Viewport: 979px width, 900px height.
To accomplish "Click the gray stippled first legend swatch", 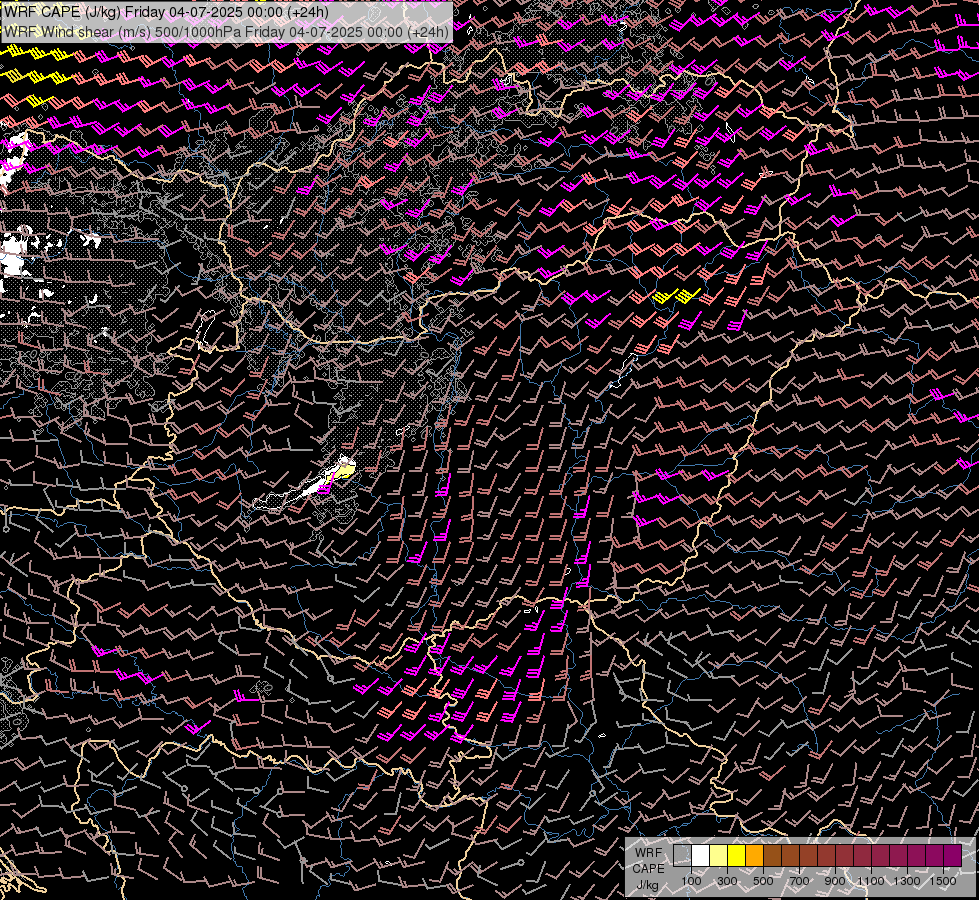I will pyautogui.click(x=682, y=855).
